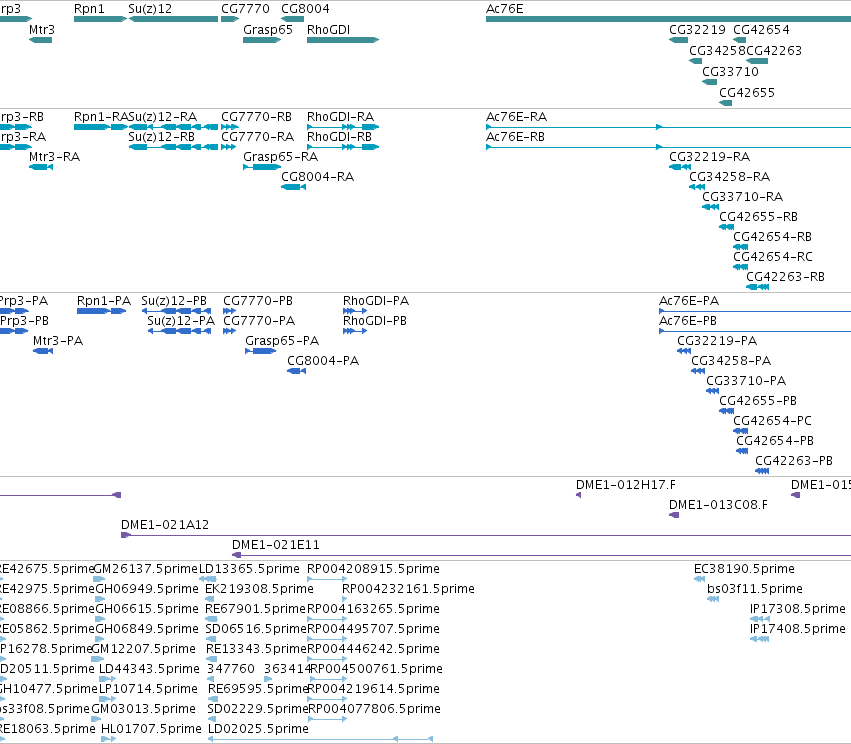The height and width of the screenshot is (744, 851).
Task: Select the Su(z)12-RB transcript label
Action: (x=161, y=137)
